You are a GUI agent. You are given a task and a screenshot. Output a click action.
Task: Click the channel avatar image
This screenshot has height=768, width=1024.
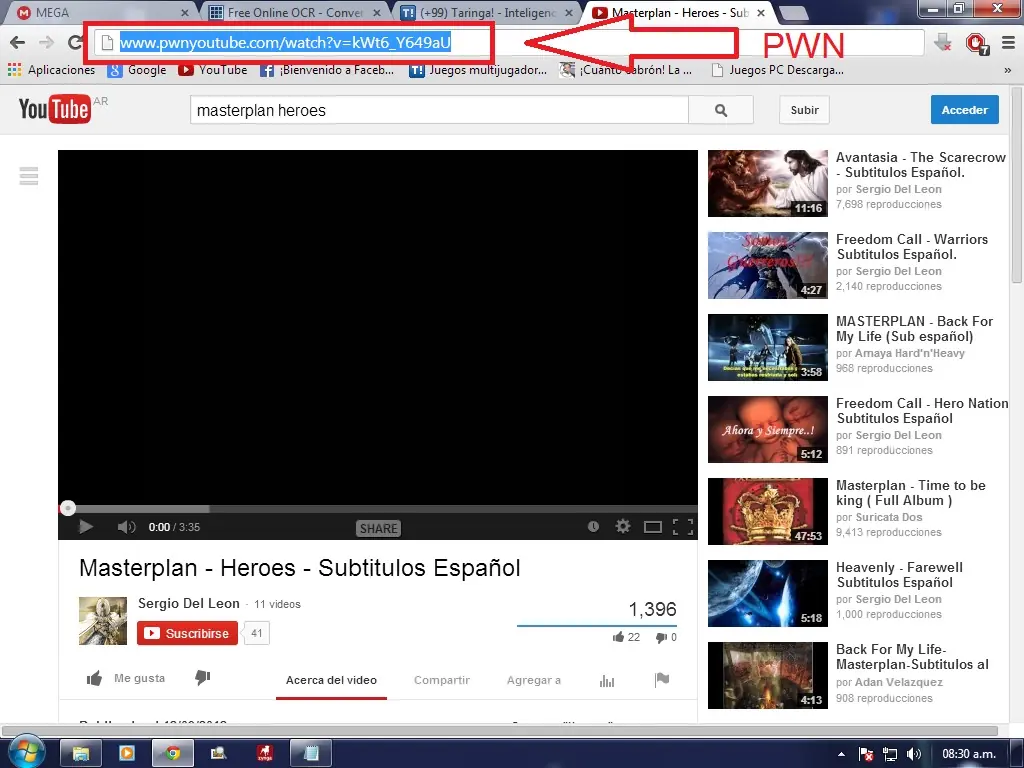[103, 620]
